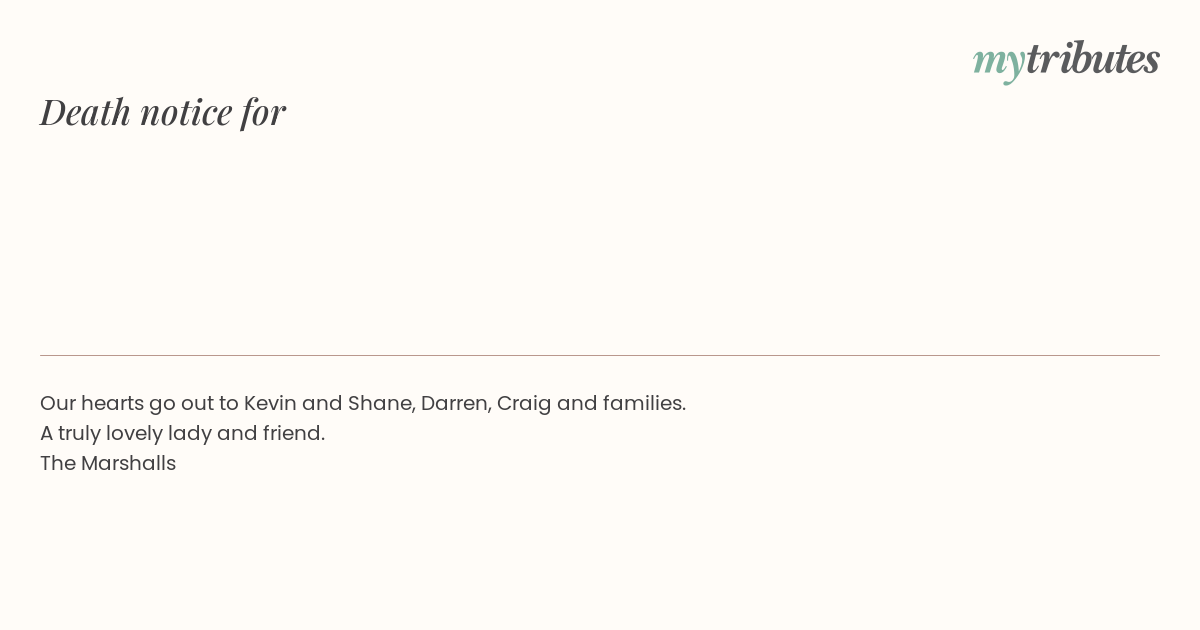Click "The Marshalls" signature

click(x=108, y=463)
